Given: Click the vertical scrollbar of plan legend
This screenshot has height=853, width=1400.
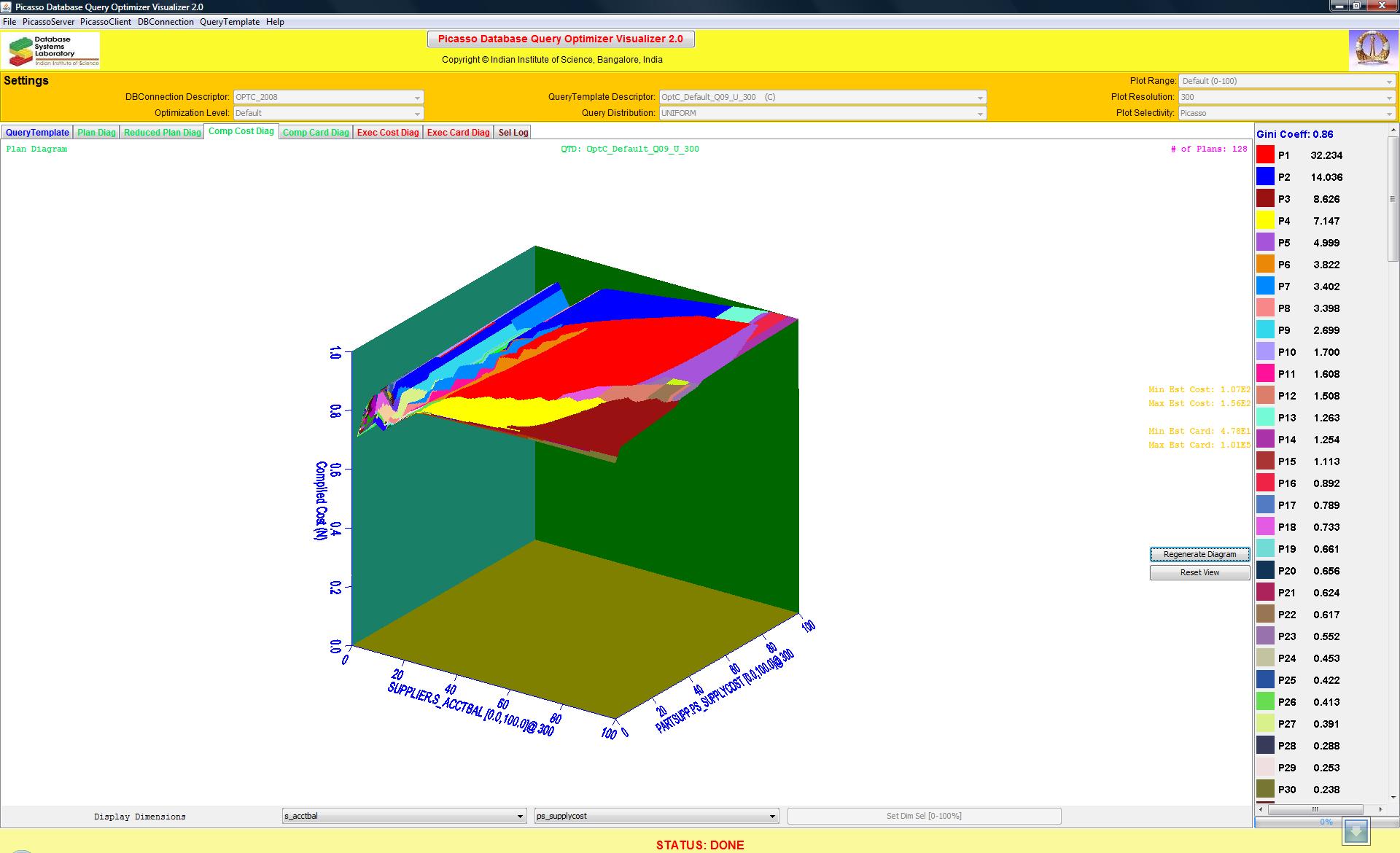Looking at the screenshot, I should 1393,198.
